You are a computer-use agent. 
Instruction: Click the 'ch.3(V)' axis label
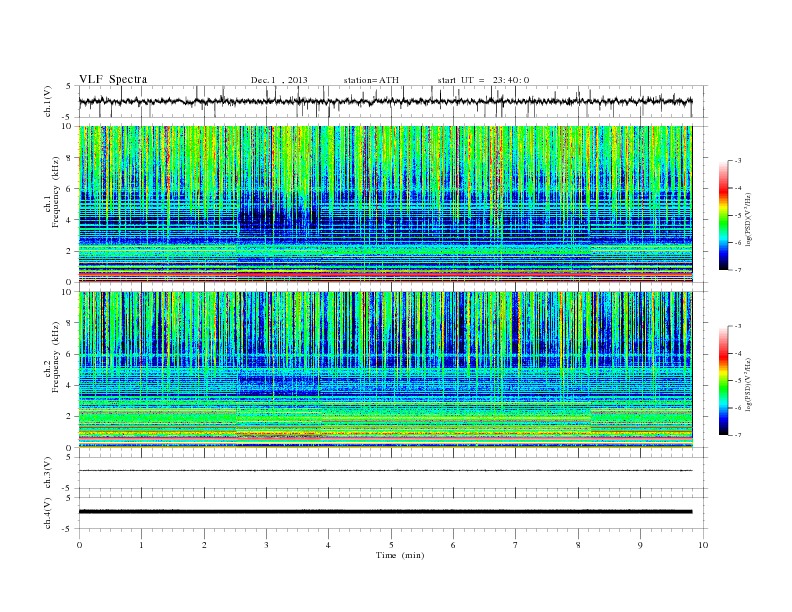point(47,473)
